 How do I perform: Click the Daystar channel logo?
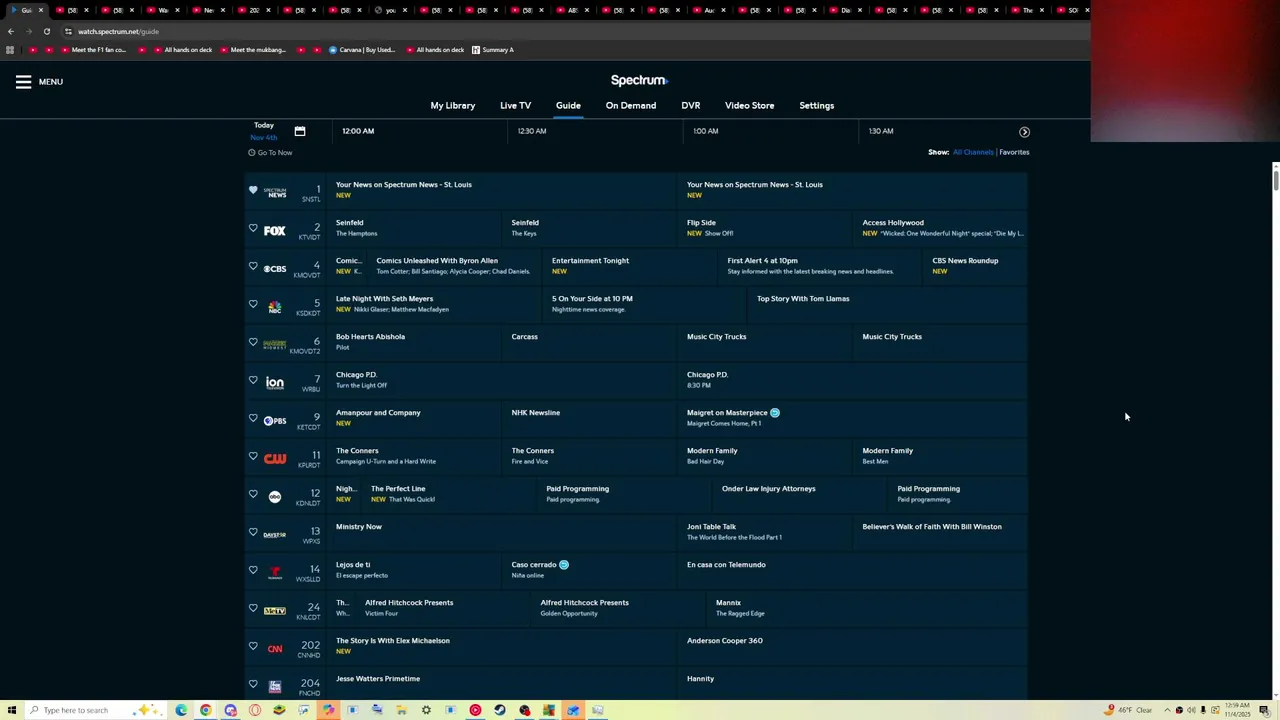[275, 535]
